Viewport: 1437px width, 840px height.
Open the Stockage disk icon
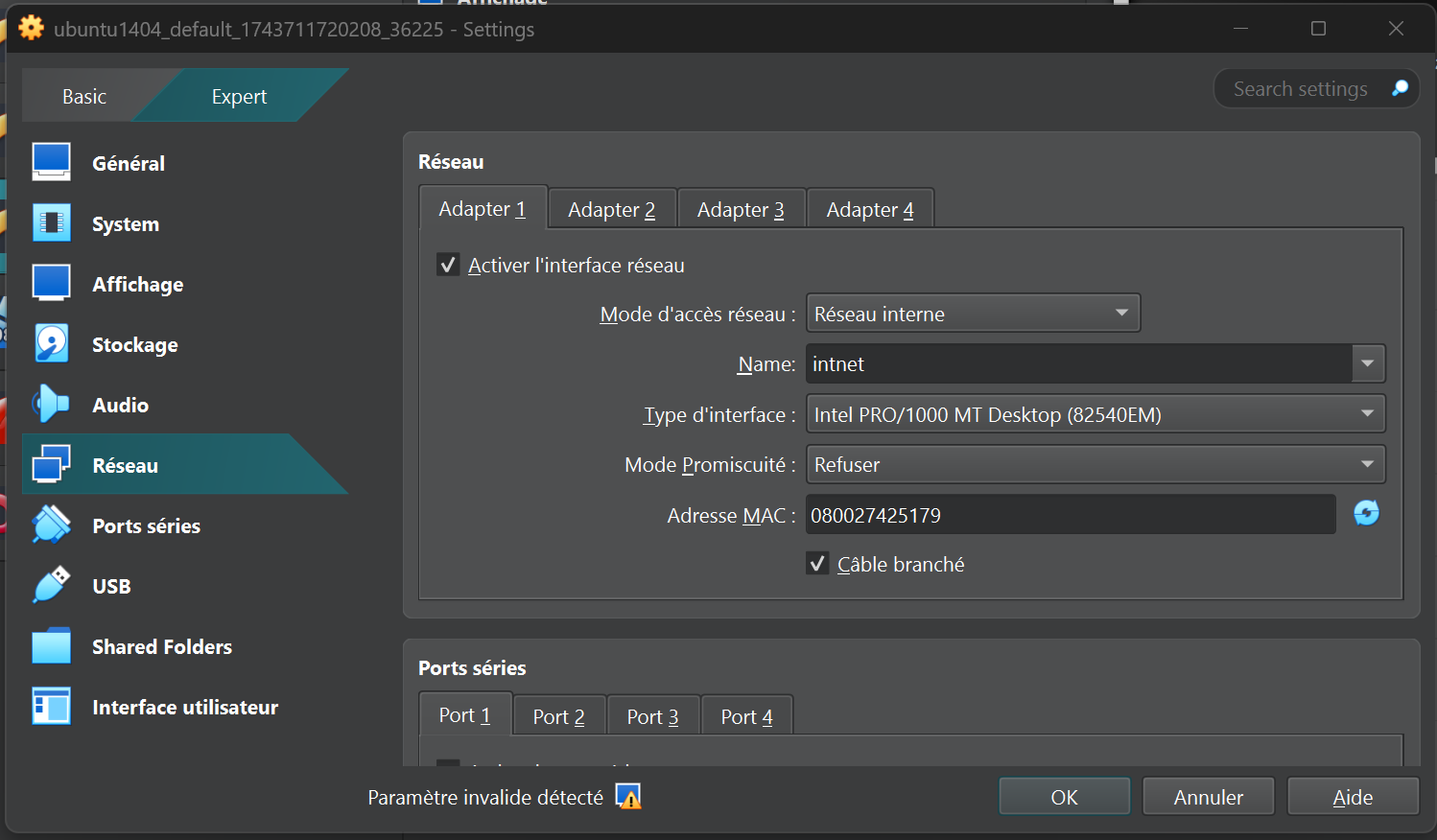(x=52, y=344)
